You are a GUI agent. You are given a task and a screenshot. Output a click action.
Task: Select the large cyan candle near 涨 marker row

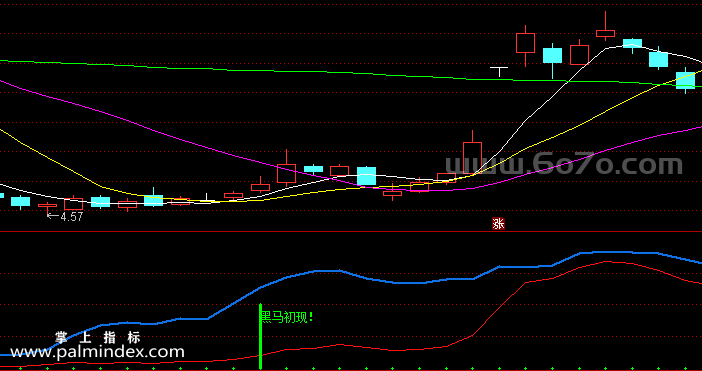coord(366,176)
